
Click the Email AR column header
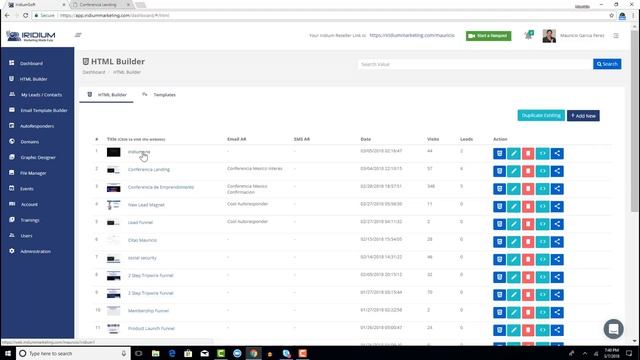[x=236, y=139]
